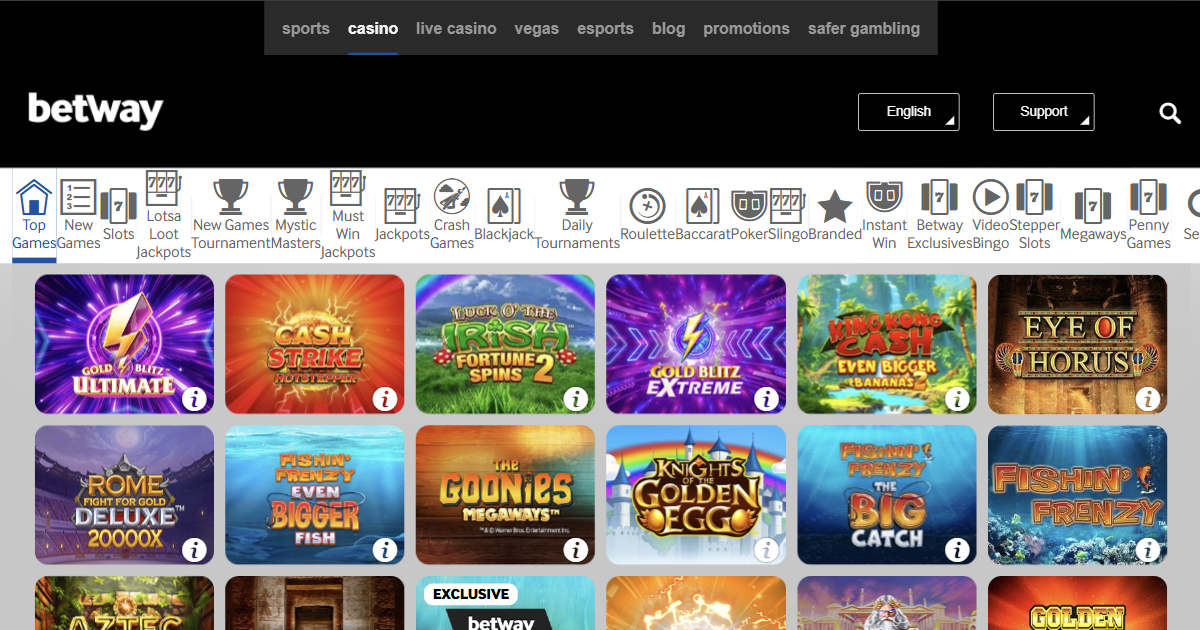Viewport: 1200px width, 630px height.
Task: Open the esports tab
Action: click(605, 28)
